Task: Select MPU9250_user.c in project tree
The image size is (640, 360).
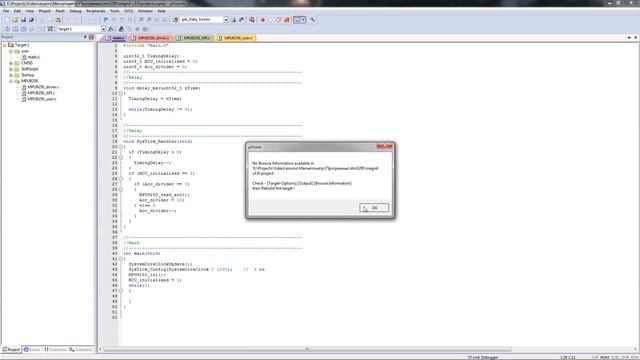Action: tap(42, 99)
